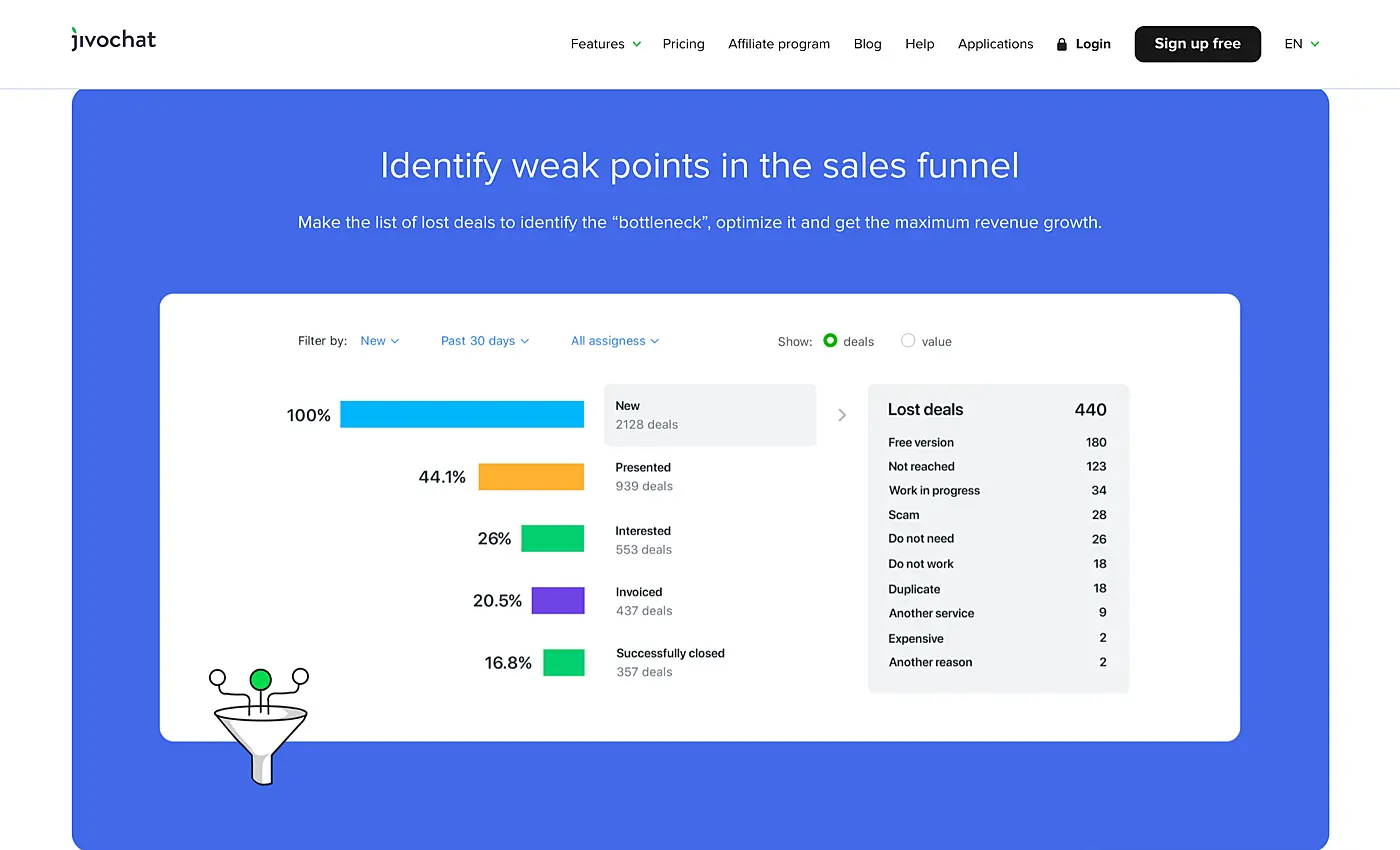Screen dimensions: 1400x850
Task: Navigate to the Blog
Action: pos(867,44)
